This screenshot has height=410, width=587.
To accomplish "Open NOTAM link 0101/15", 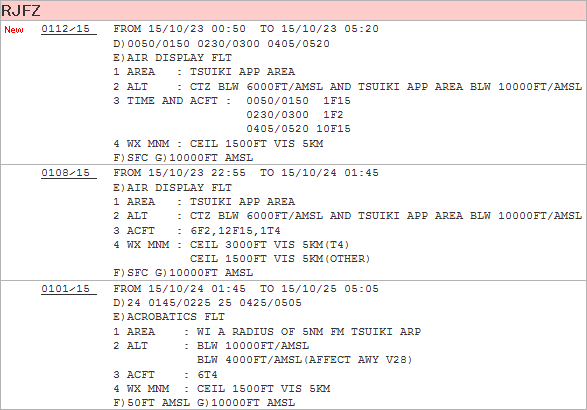I will click(66, 289).
